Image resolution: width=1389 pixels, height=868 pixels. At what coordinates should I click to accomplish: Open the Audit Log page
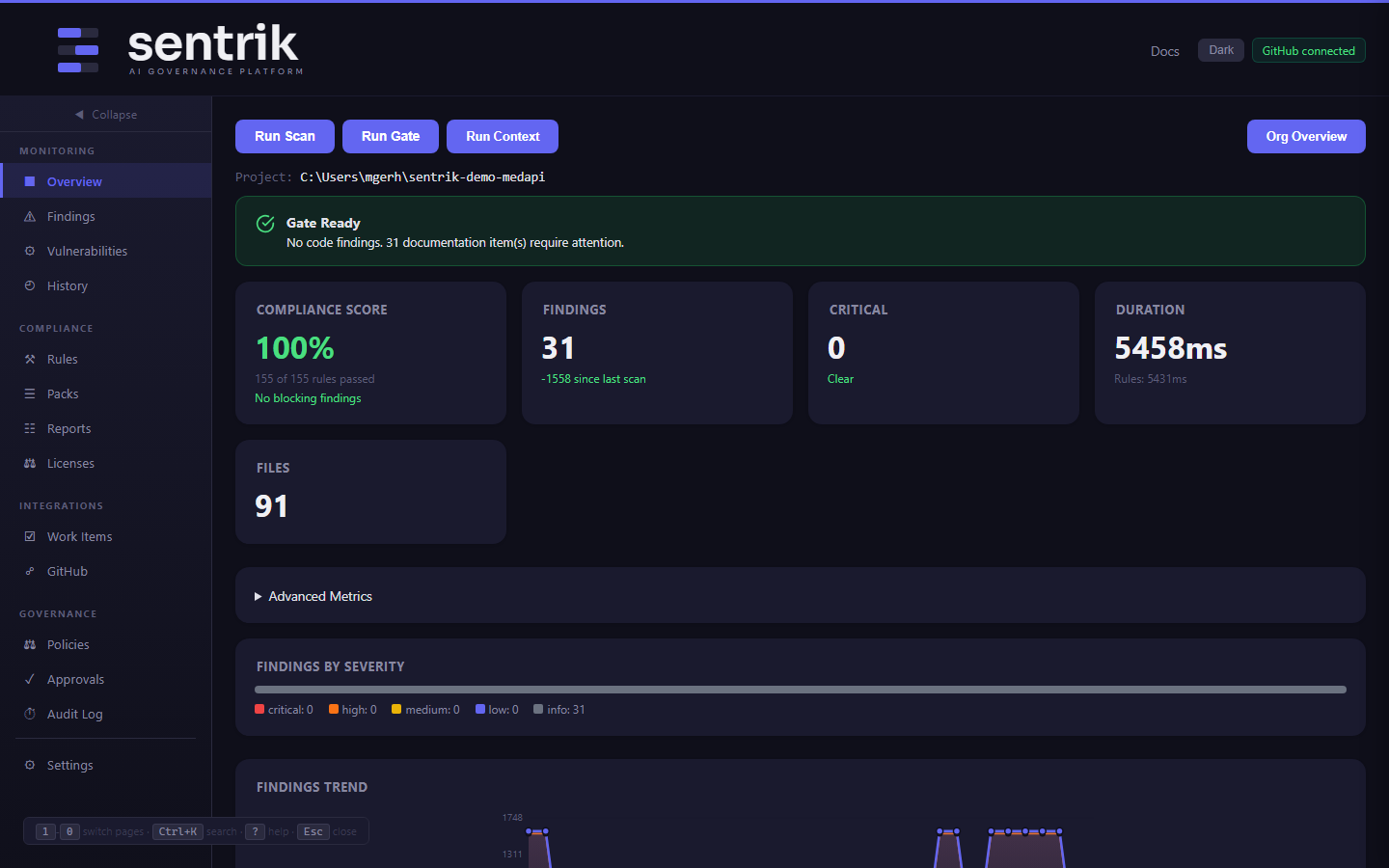coord(106,714)
